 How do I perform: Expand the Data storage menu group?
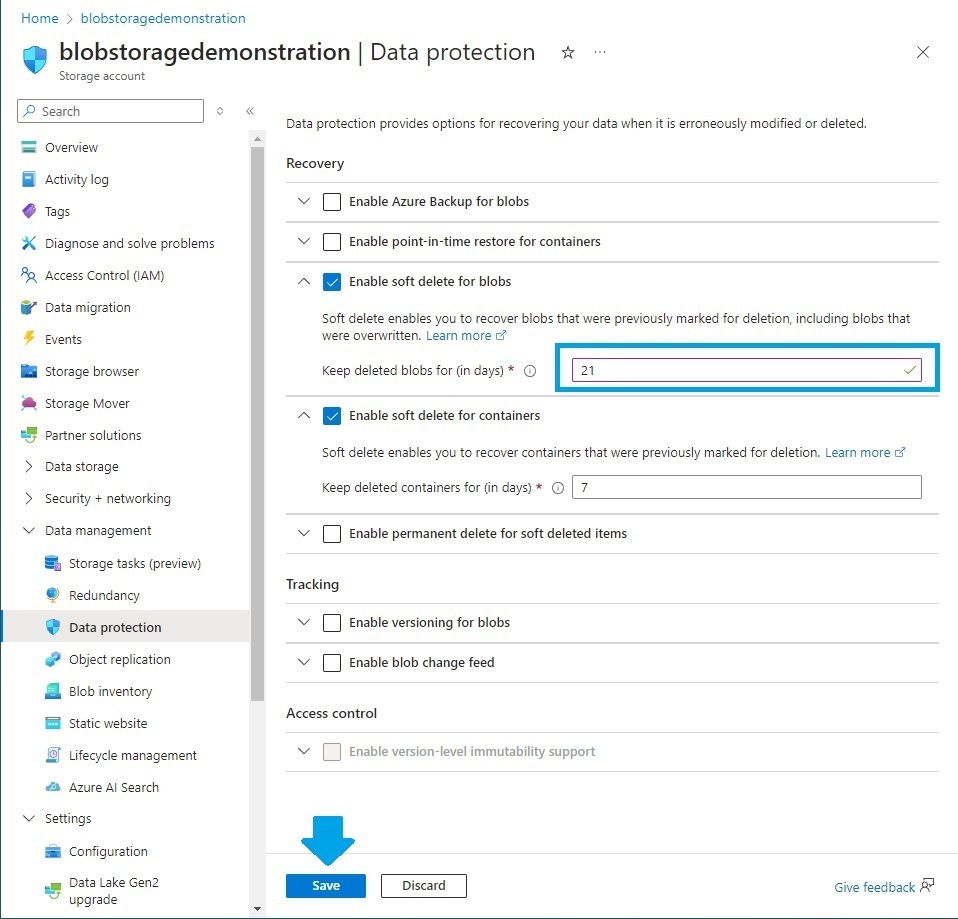29,466
